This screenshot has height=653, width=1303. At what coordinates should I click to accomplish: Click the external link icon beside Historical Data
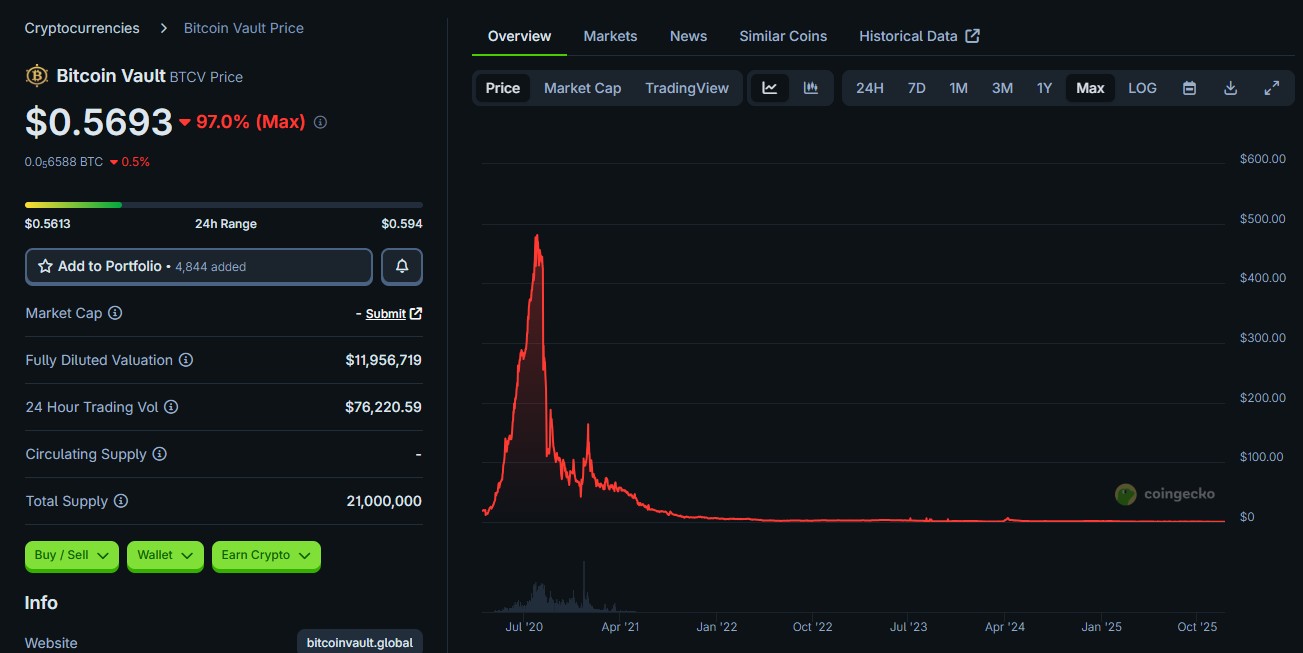973,36
